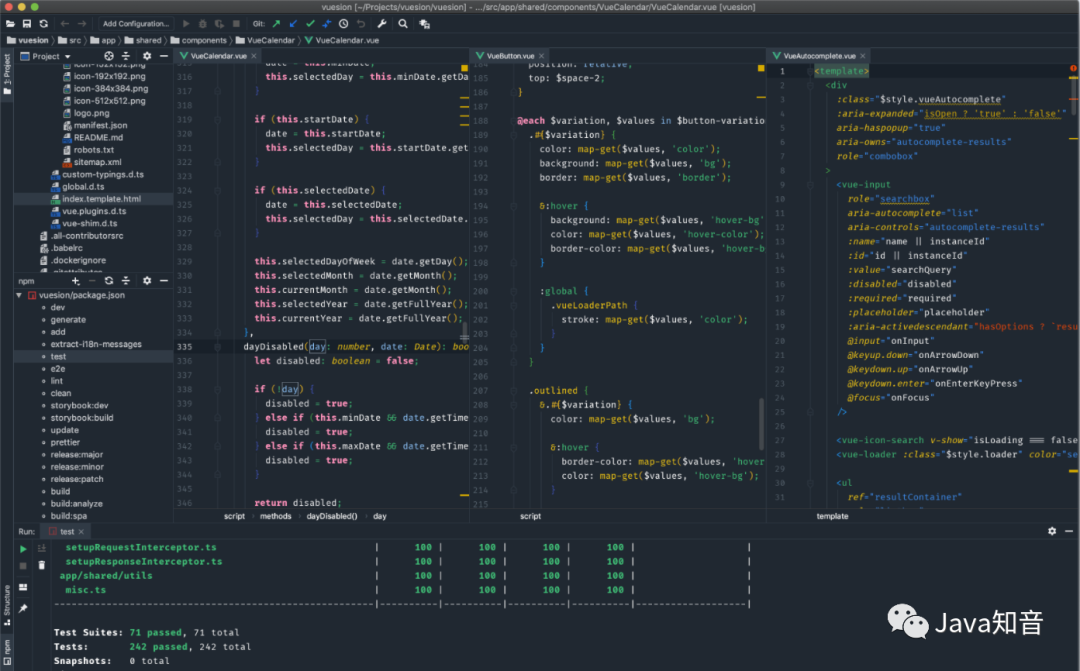
Task: Click dayDisabled() in editor breadcrumb
Action: 331,516
